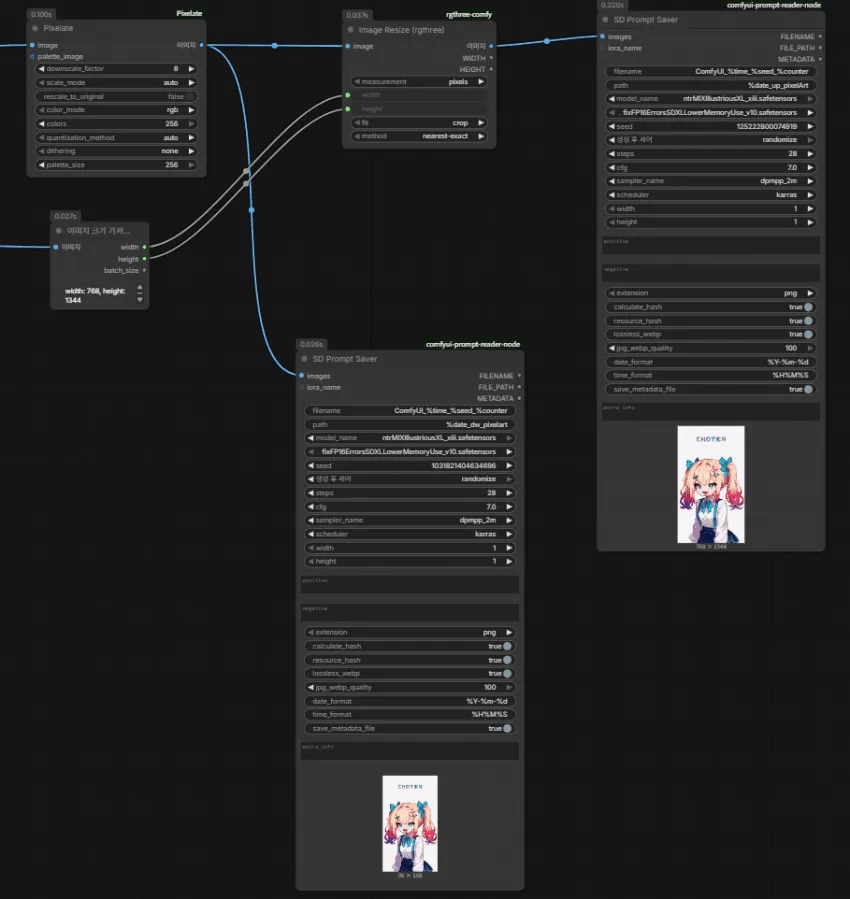Collapse SD Prompt Saver with path %date_up_pixelArt
This screenshot has width=850, height=899.
pyautogui.click(x=605, y=19)
